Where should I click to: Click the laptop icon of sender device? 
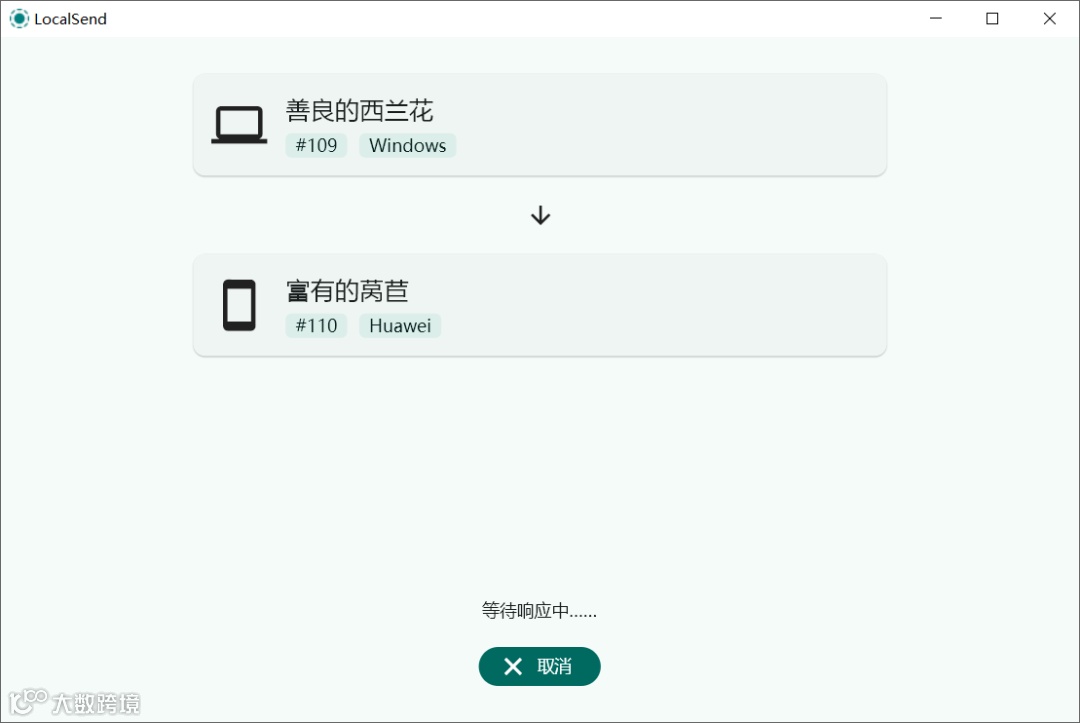click(239, 125)
